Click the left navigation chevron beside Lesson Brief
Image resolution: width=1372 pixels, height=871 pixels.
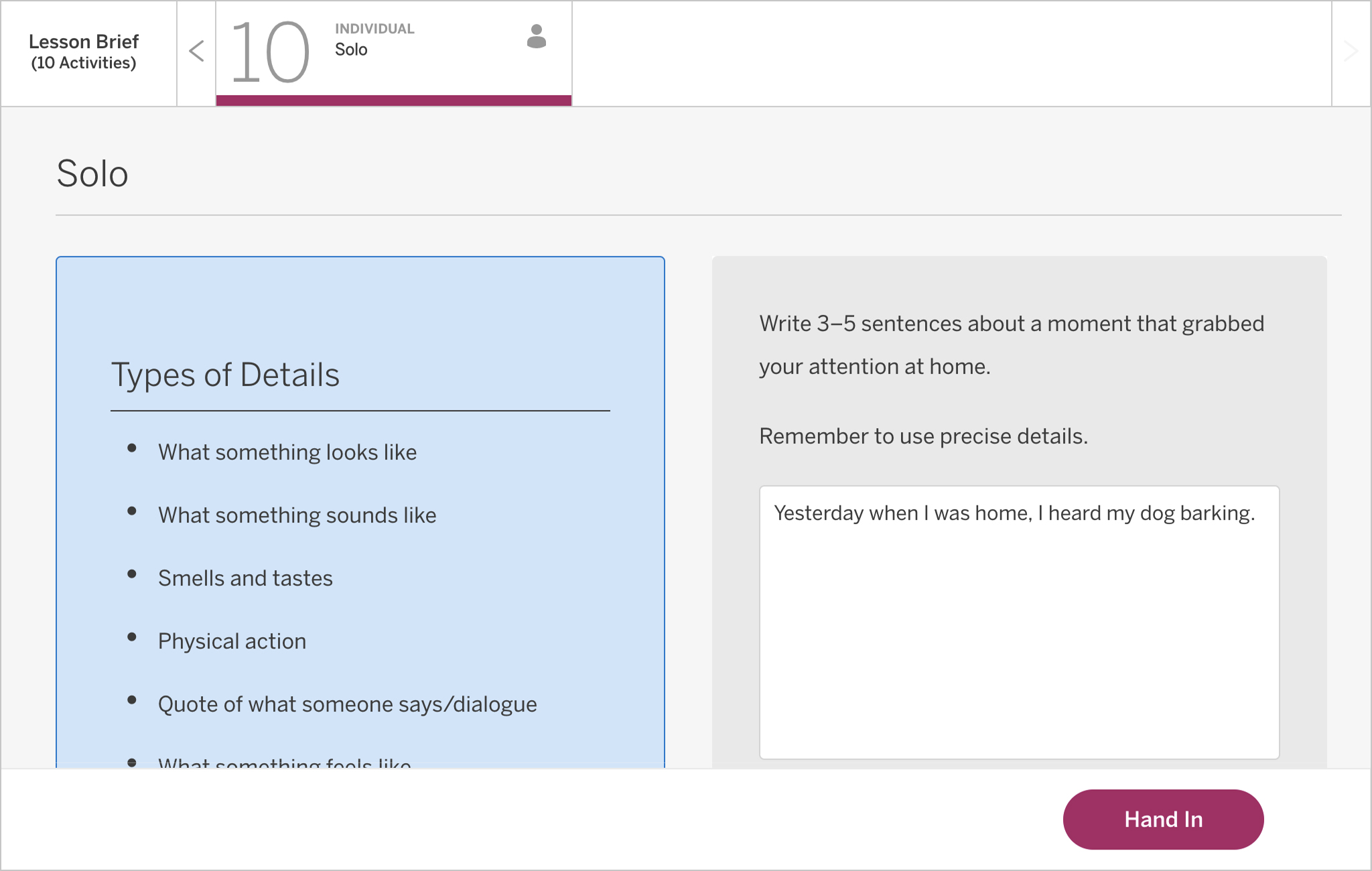[x=196, y=51]
